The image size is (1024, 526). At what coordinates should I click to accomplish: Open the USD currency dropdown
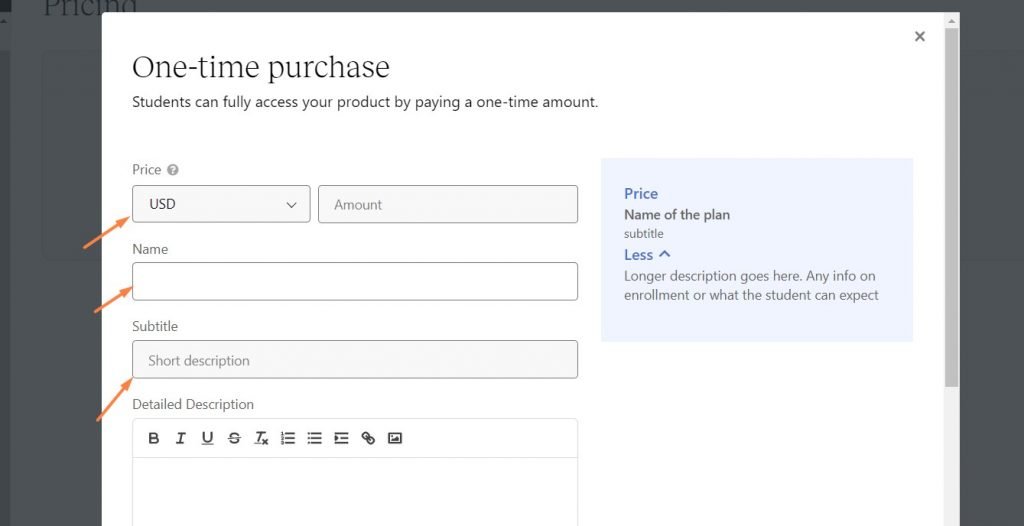pos(221,204)
